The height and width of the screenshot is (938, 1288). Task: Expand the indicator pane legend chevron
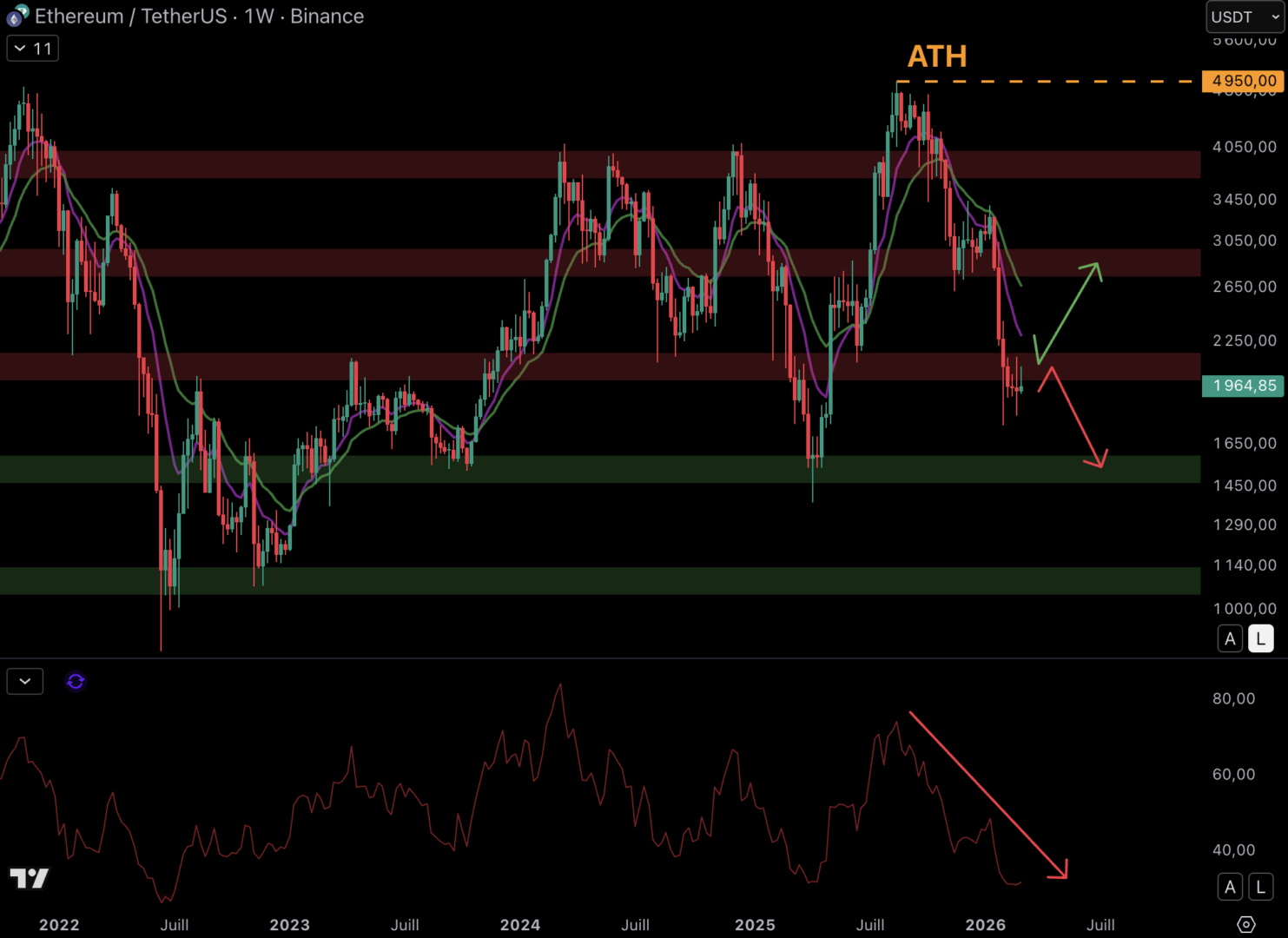[x=25, y=682]
